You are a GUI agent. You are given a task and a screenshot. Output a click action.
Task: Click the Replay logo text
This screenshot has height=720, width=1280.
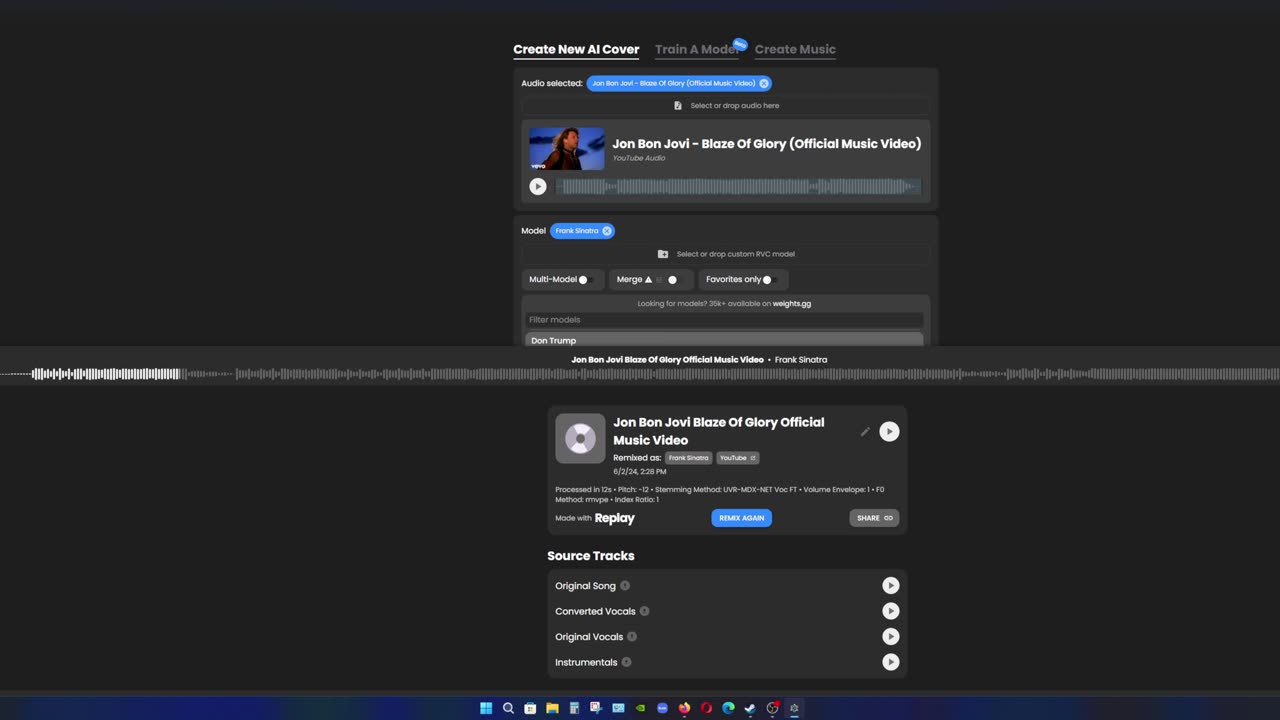615,518
